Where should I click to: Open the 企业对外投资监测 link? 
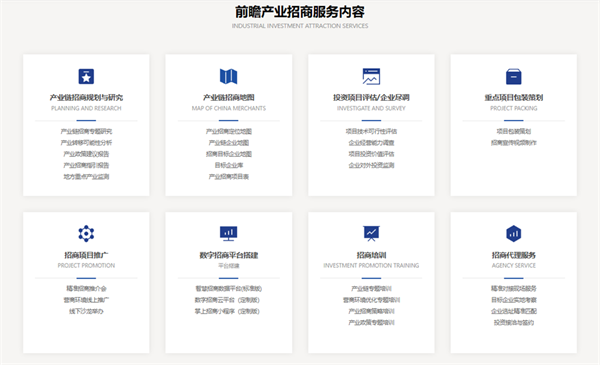pos(371,165)
